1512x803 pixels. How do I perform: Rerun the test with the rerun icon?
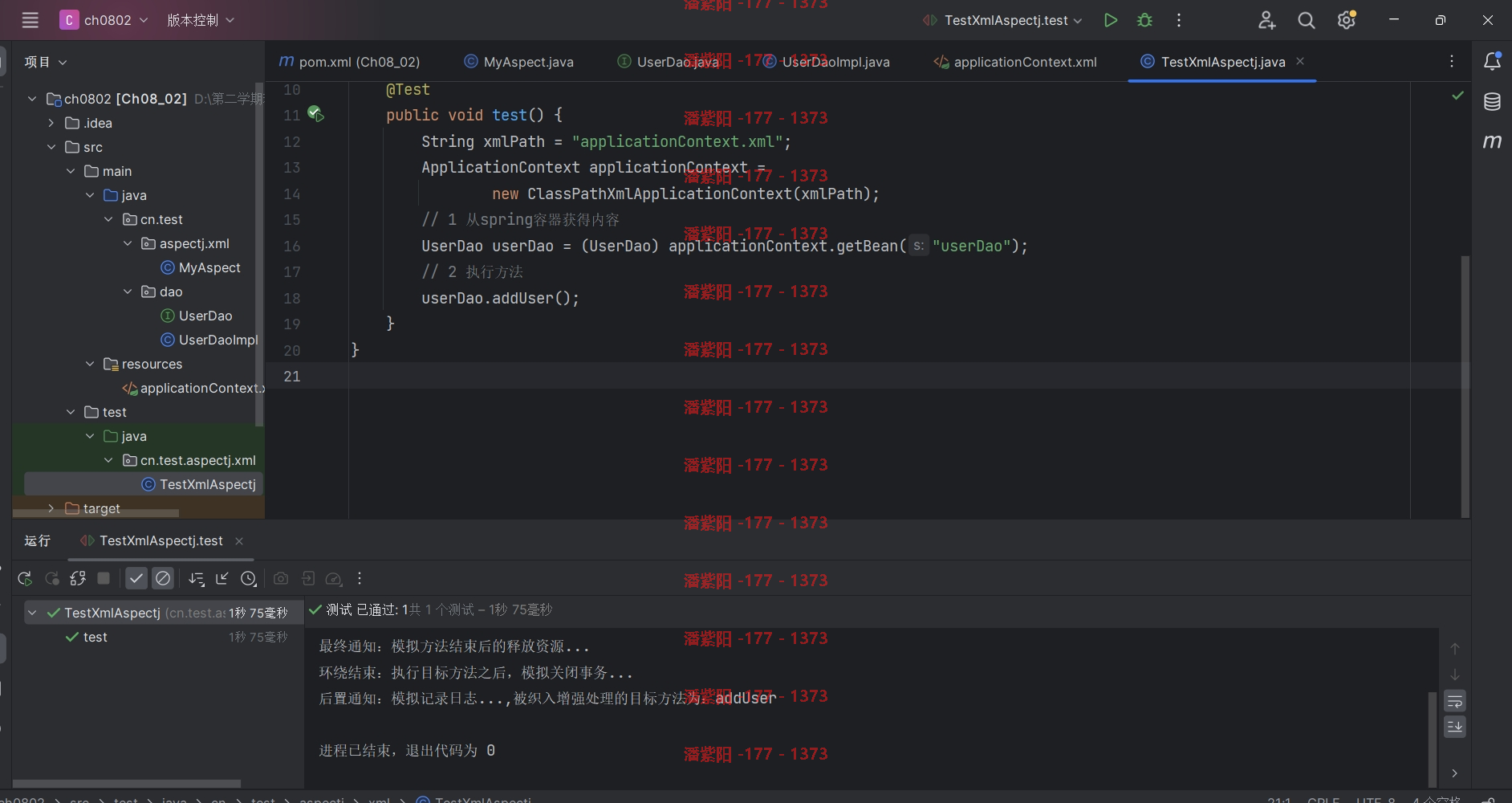click(x=25, y=578)
